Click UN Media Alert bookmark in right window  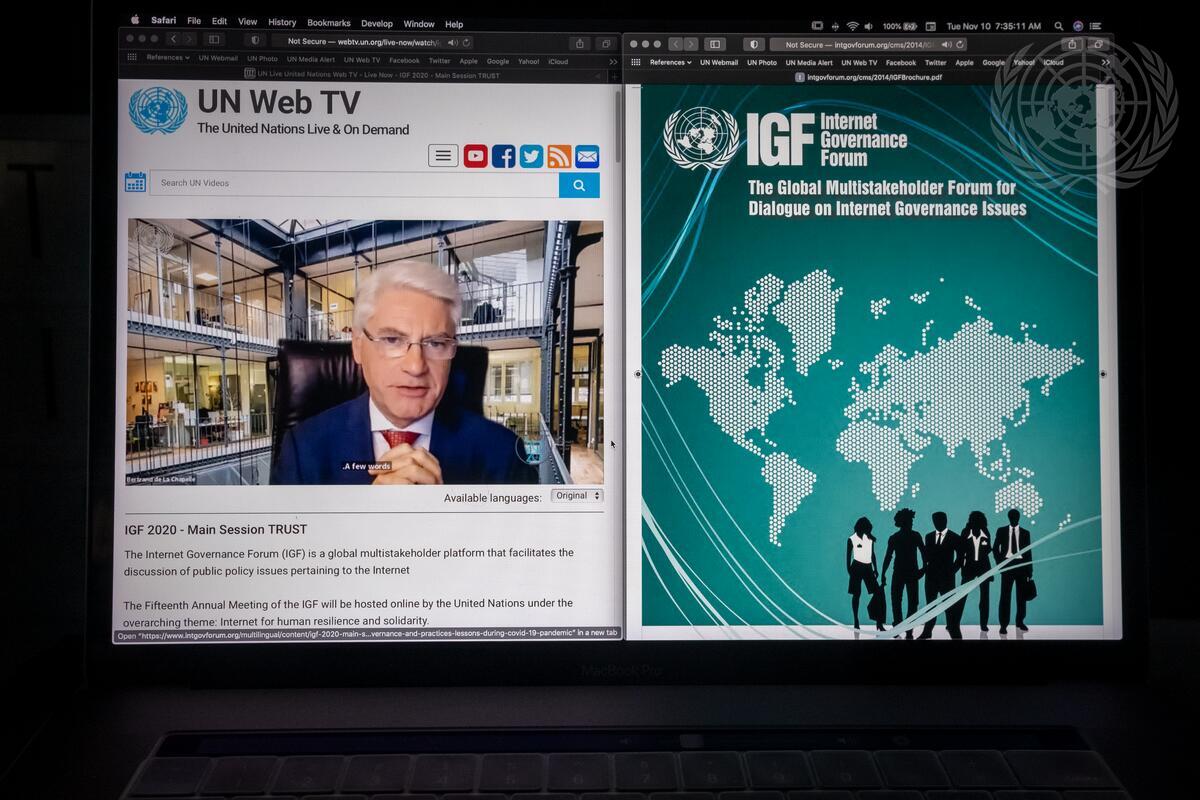coord(809,62)
